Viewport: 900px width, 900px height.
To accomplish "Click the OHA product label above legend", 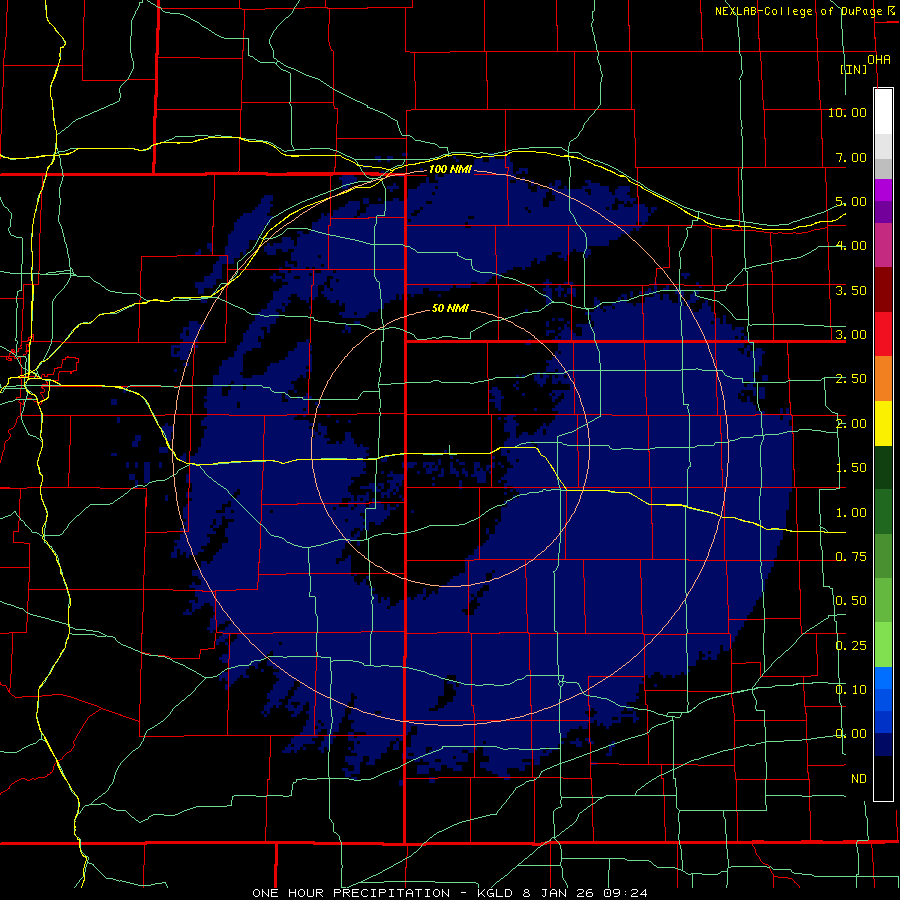I will click(878, 60).
